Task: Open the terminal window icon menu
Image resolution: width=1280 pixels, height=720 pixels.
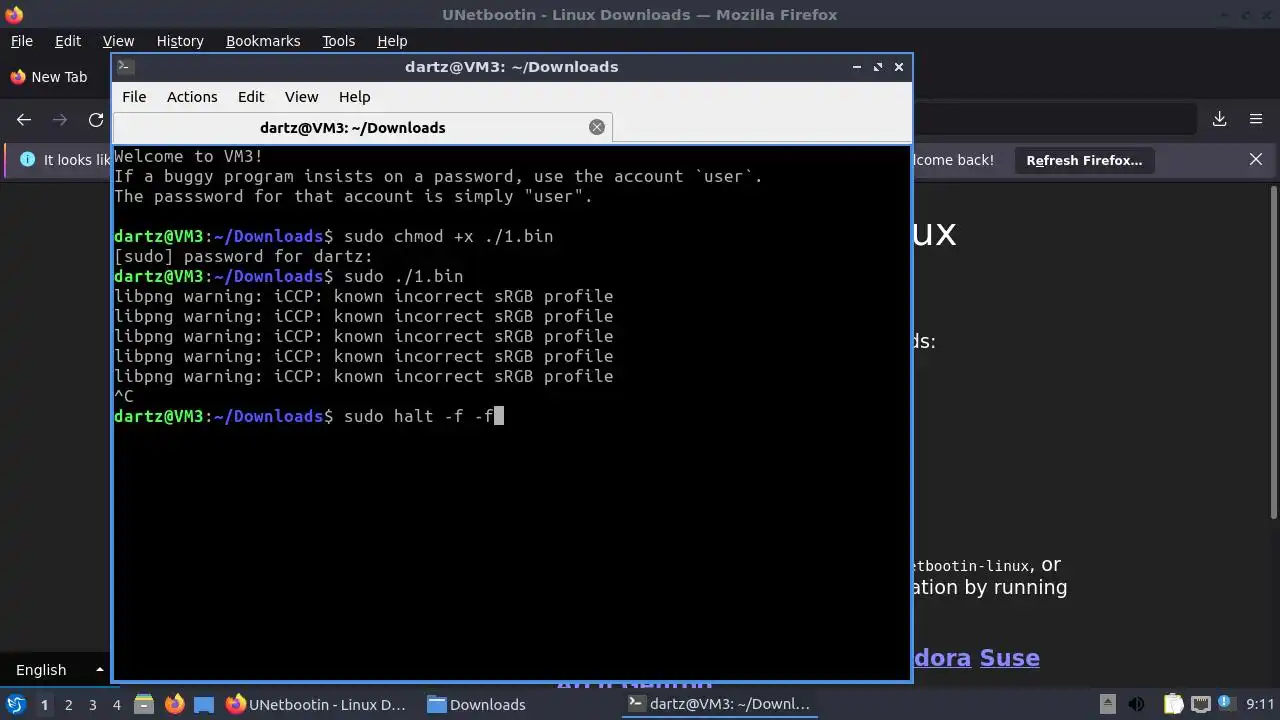Action: 125,67
